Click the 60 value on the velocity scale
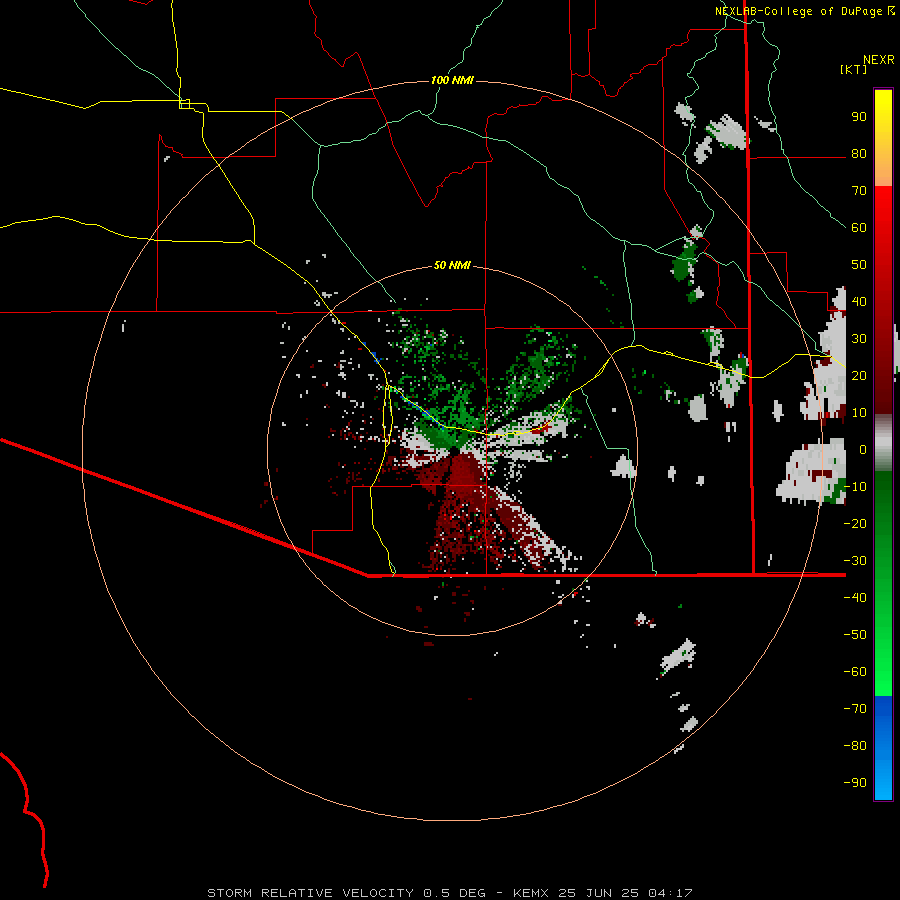Viewport: 900px width, 900px height. click(859, 228)
